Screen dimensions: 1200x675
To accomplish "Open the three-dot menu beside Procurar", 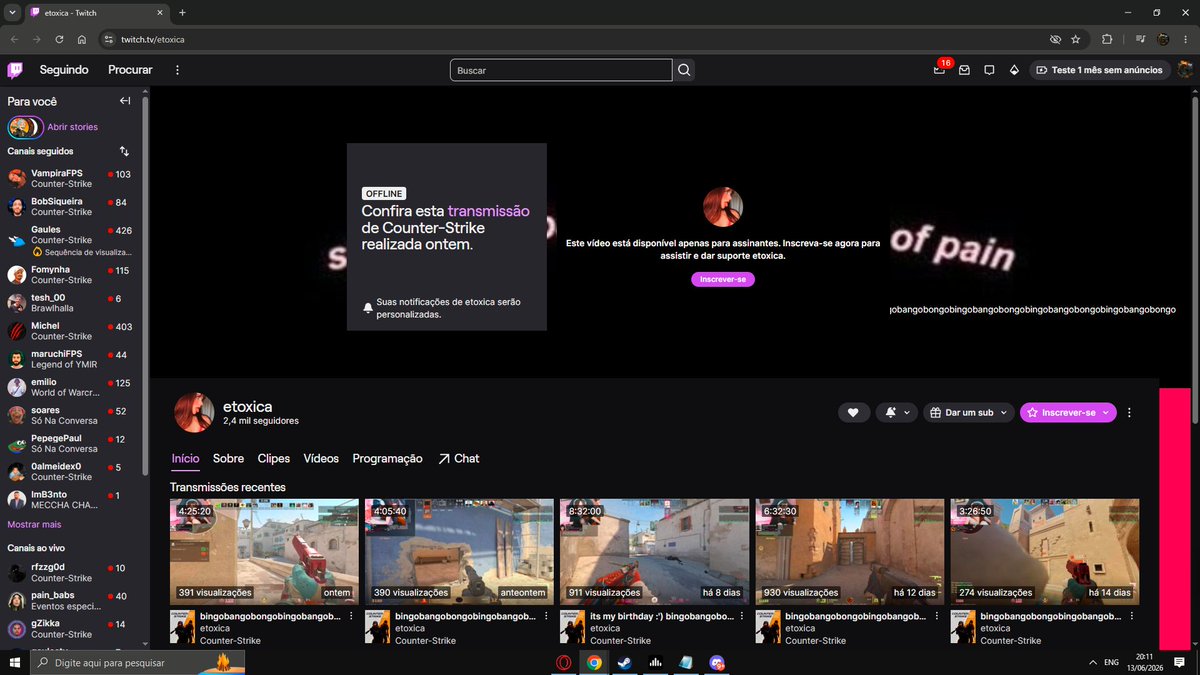I will tap(177, 70).
